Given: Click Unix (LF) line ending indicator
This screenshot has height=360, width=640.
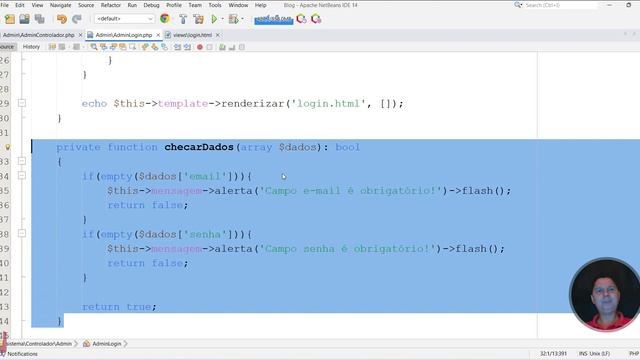Looking at the screenshot, I should (x=599, y=353).
